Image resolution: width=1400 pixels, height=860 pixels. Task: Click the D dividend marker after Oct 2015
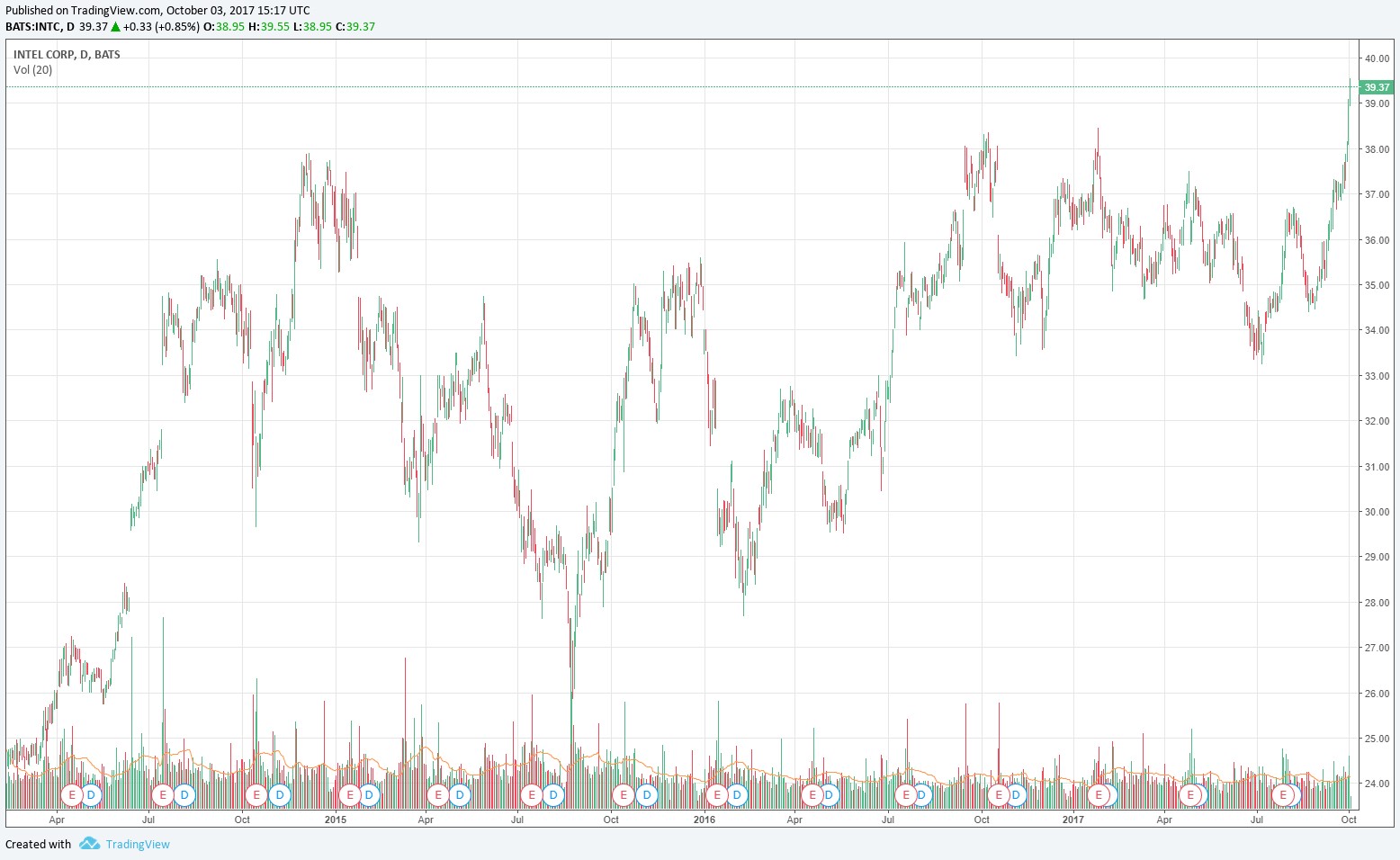coord(646,795)
